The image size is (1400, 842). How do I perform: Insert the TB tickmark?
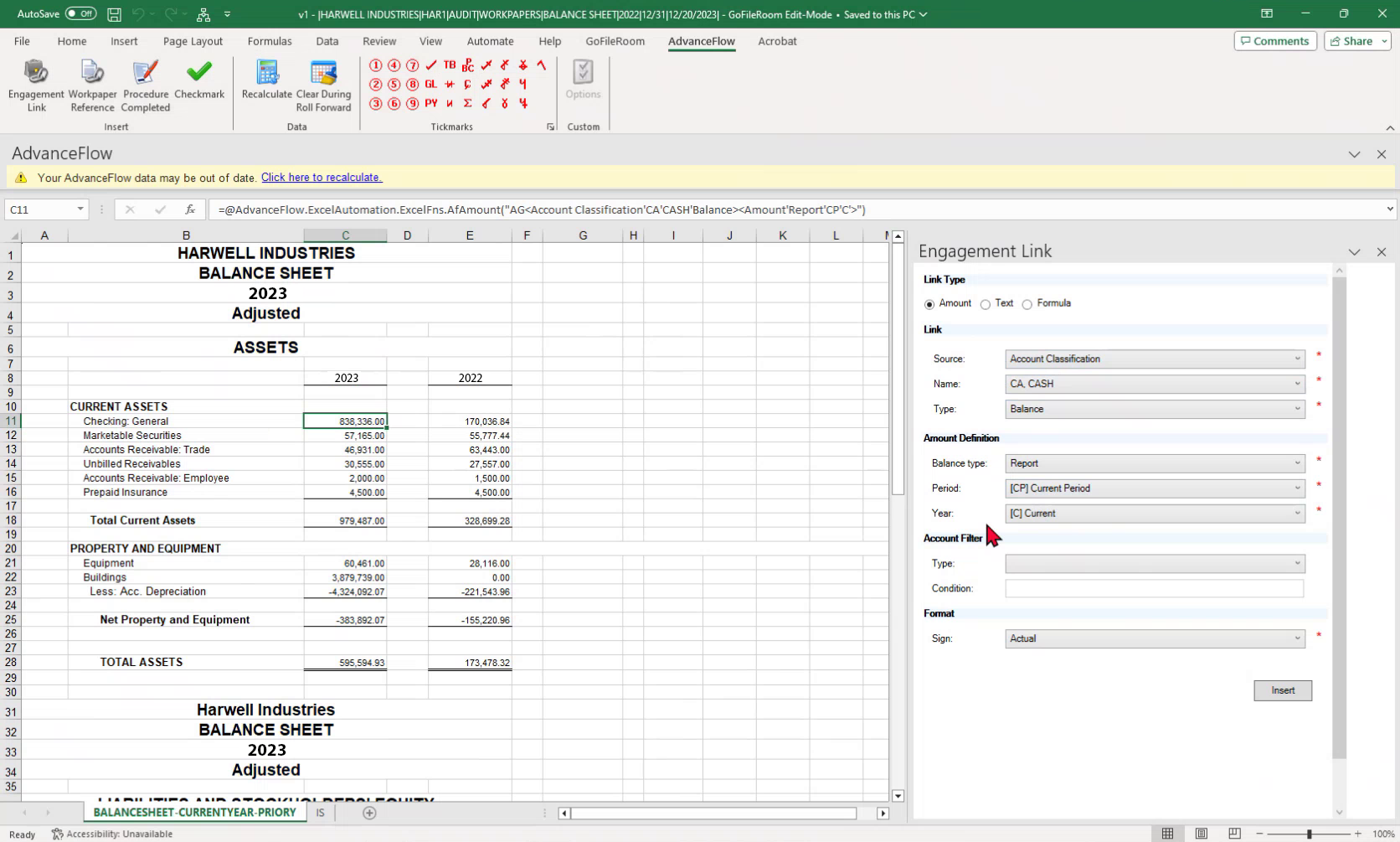(450, 65)
